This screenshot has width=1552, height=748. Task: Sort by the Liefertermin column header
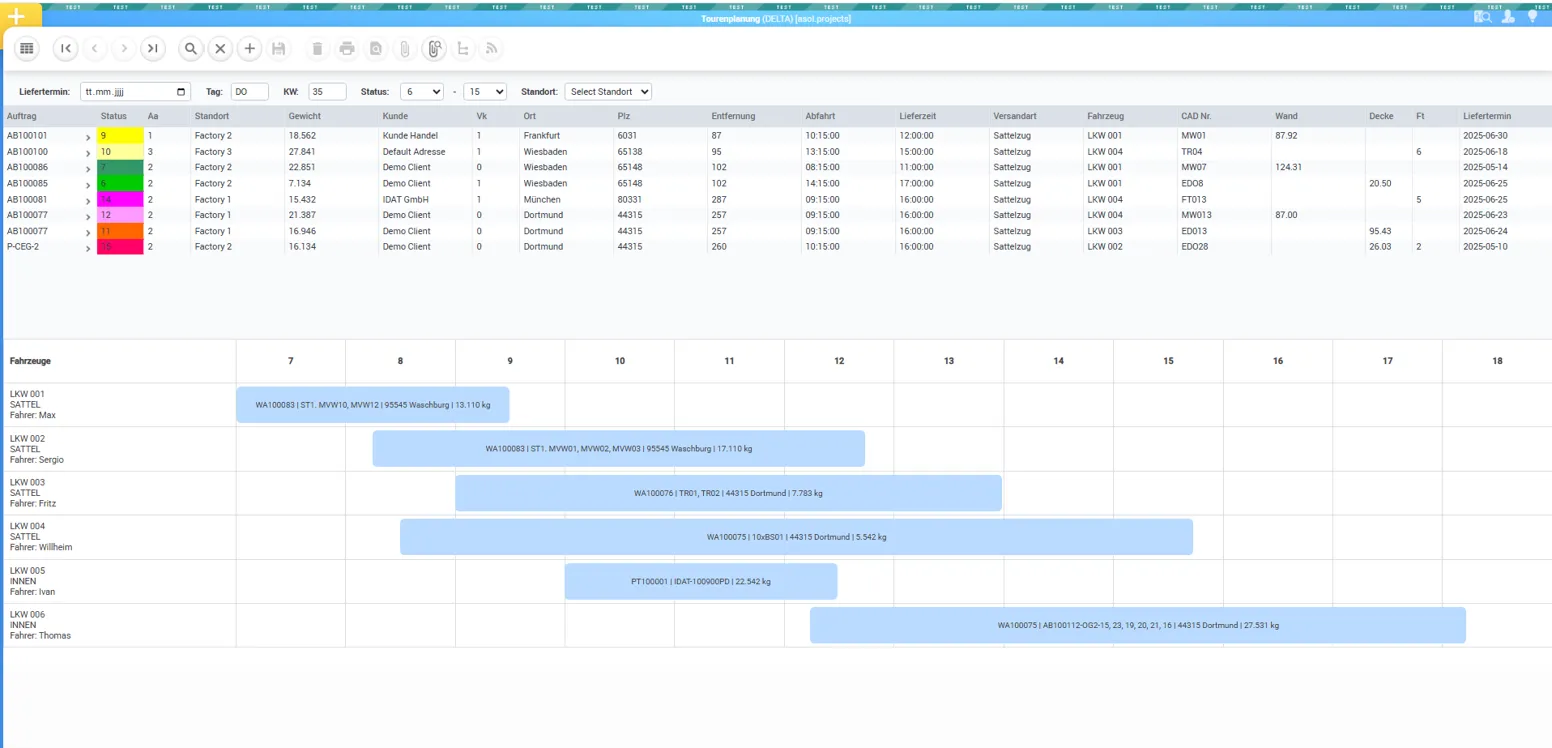pyautogui.click(x=1486, y=116)
